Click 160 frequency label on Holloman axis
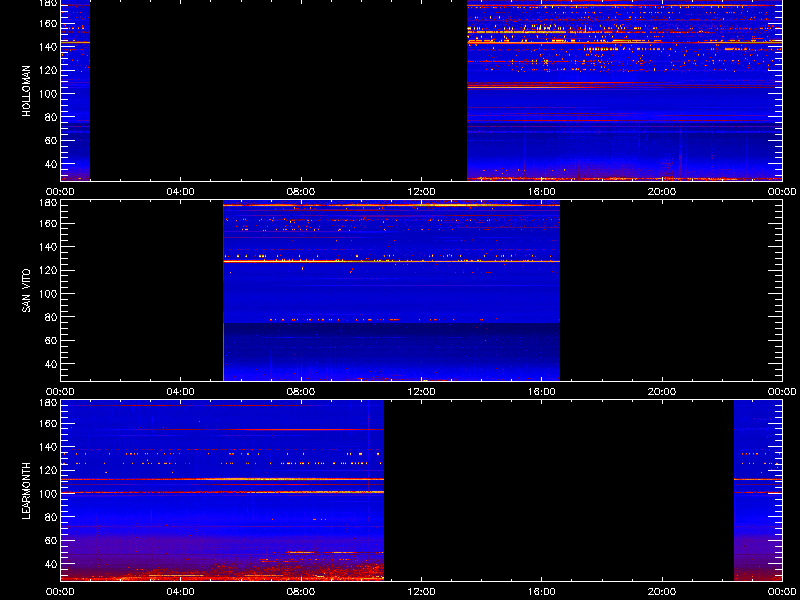The width and height of the screenshot is (800, 600). (x=48, y=23)
